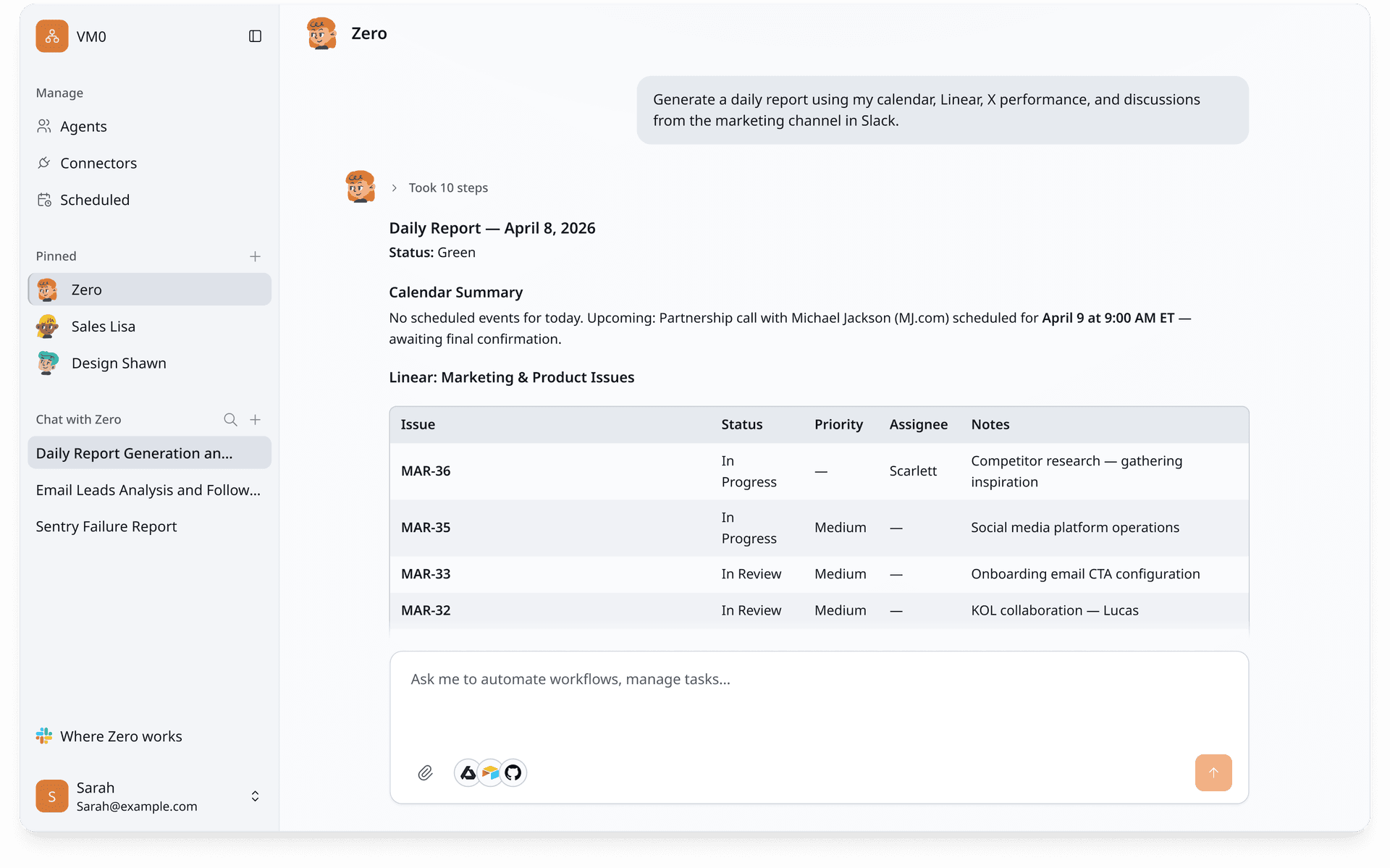
Task: Select the Design Shawn agent
Action: point(118,363)
